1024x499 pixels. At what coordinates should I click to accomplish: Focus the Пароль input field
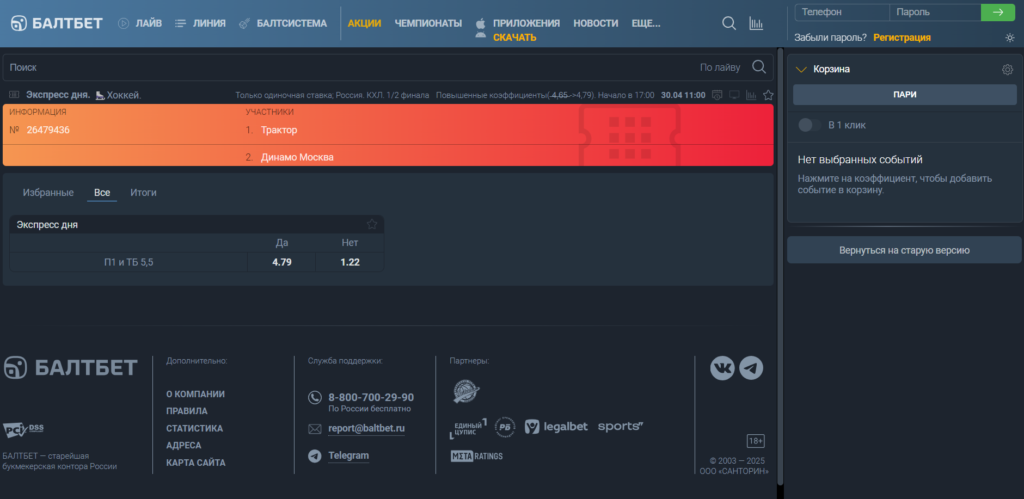click(x=935, y=12)
